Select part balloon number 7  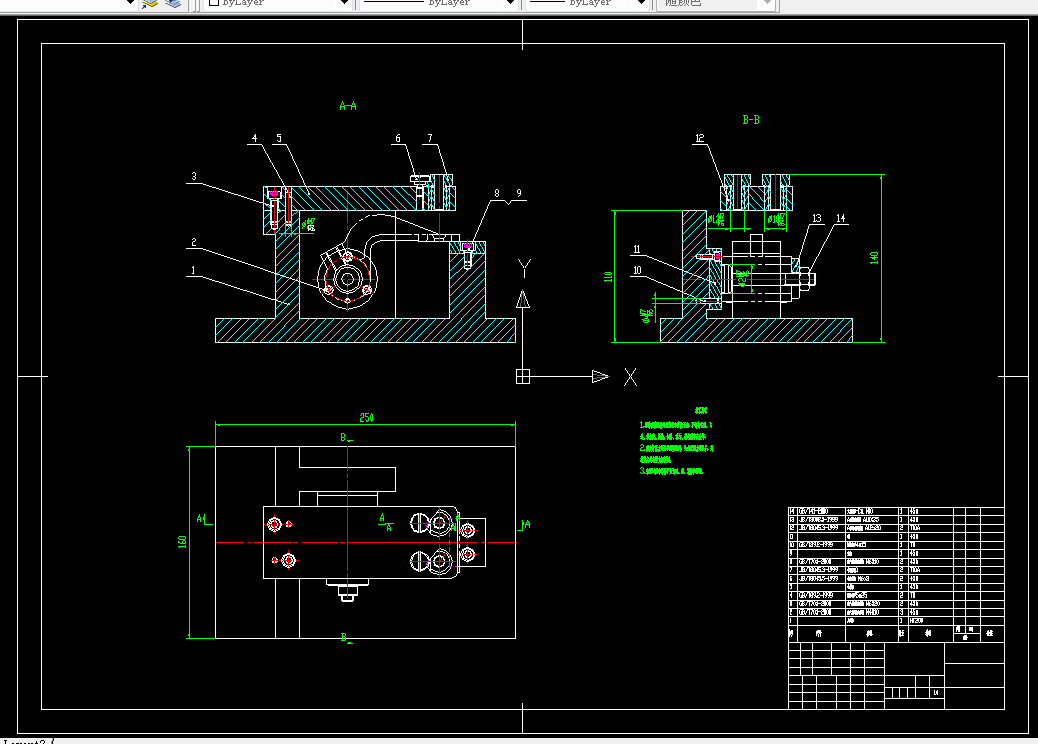pos(430,138)
